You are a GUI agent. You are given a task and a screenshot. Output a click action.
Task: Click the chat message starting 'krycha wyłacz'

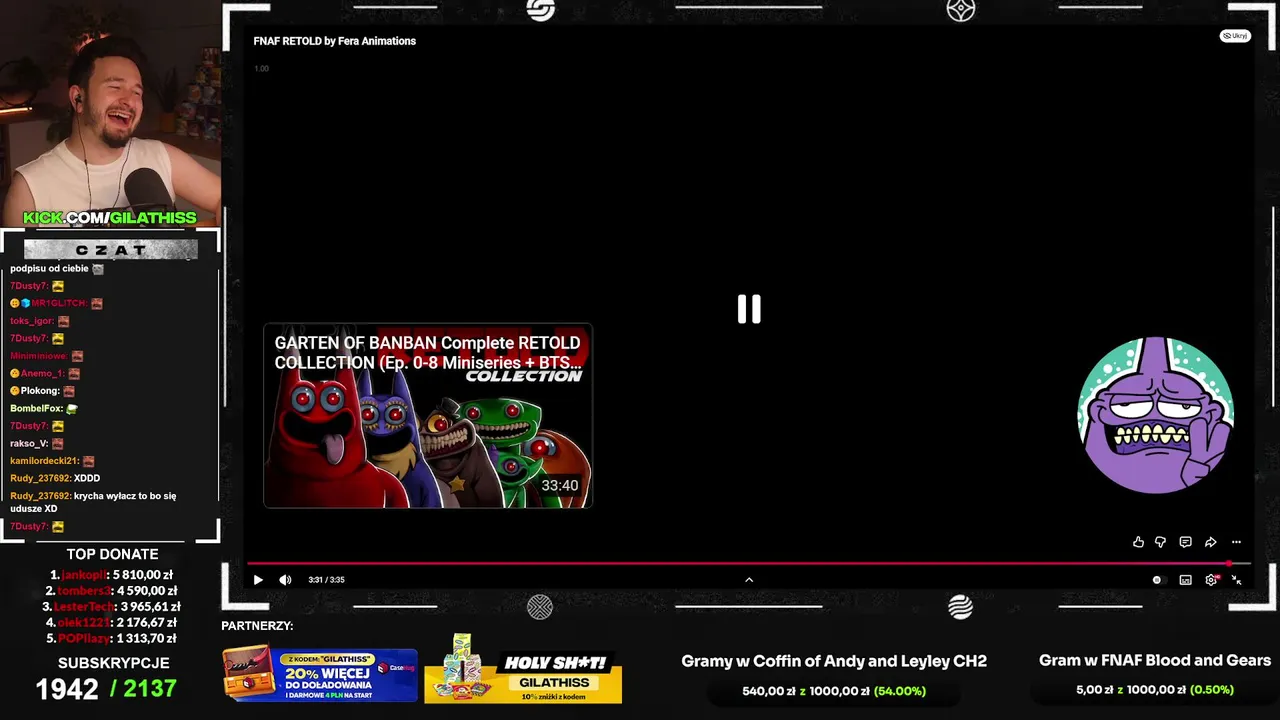(93, 502)
